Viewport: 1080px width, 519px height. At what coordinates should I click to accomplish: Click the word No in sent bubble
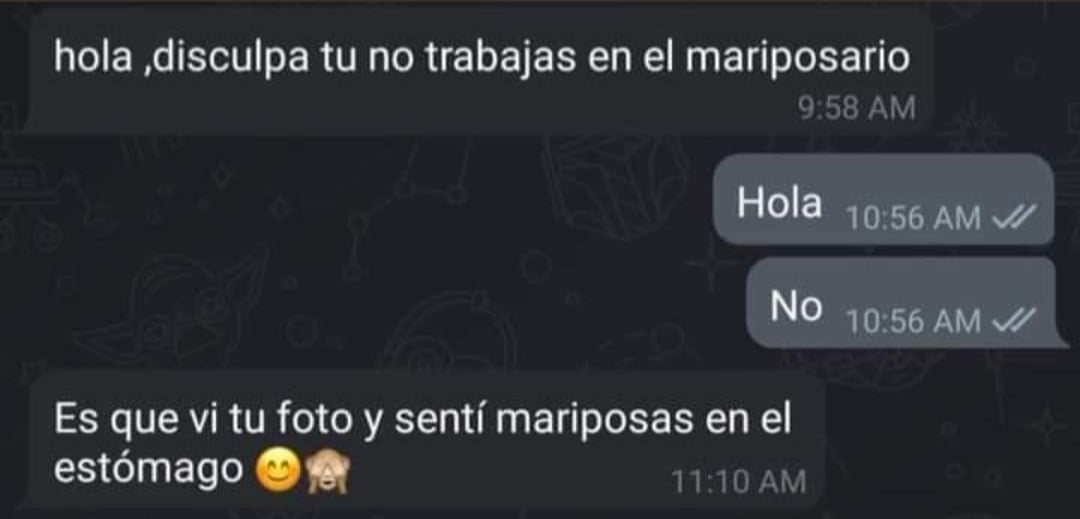tap(796, 306)
